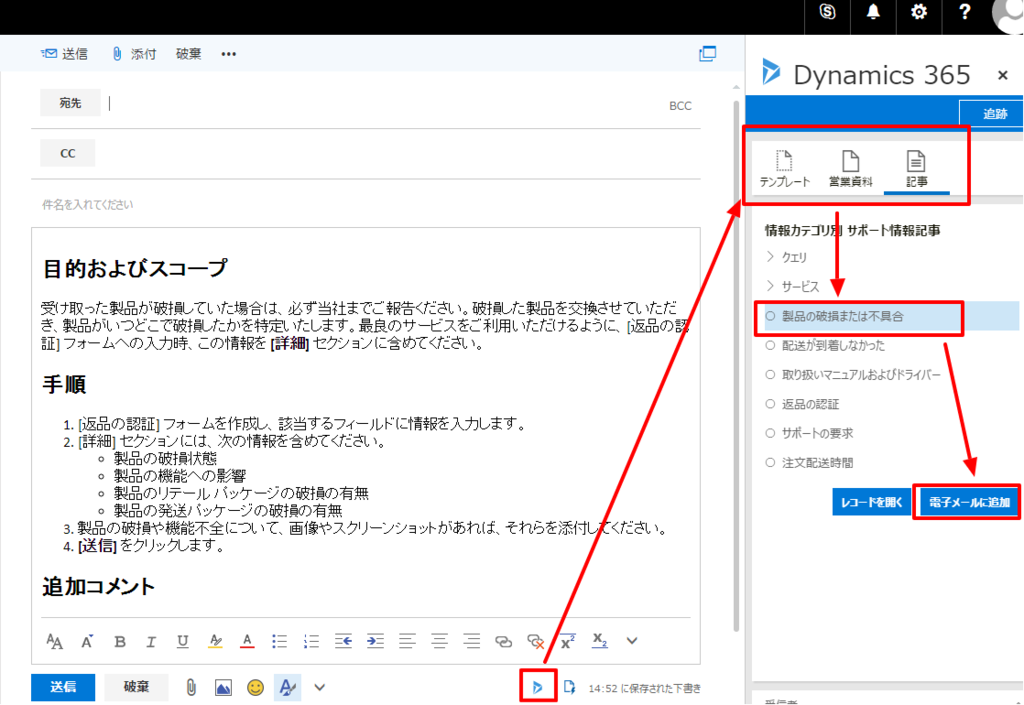Insert an emoji into the email
This screenshot has height=705, width=1024.
tap(254, 687)
